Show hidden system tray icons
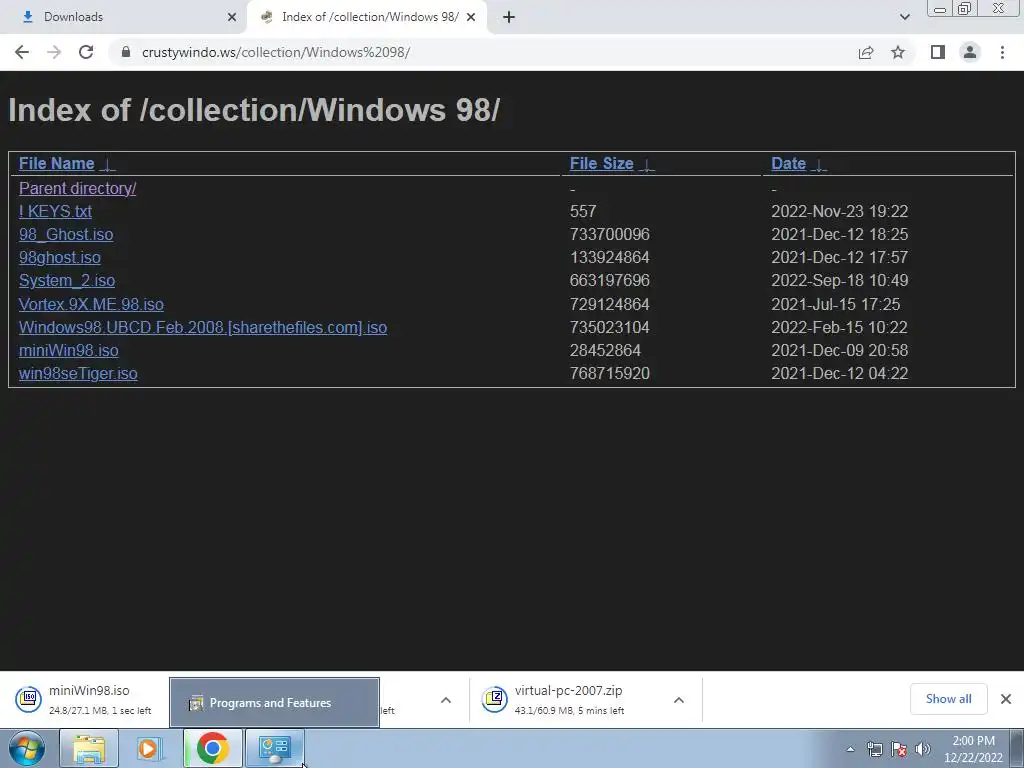1024x768 pixels. pyautogui.click(x=850, y=749)
